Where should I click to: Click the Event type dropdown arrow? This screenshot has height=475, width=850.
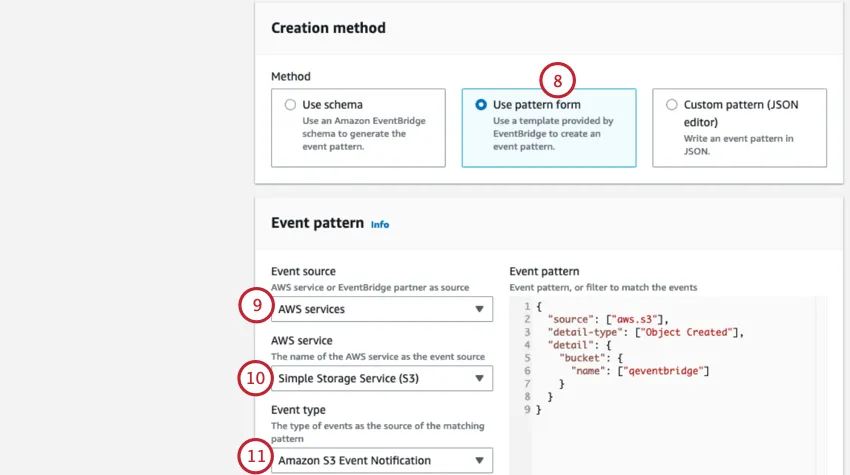click(480, 461)
